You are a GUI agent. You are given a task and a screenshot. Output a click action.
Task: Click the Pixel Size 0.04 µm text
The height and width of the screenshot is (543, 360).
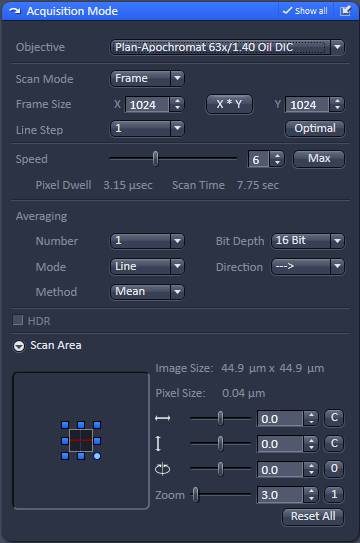pos(243,393)
